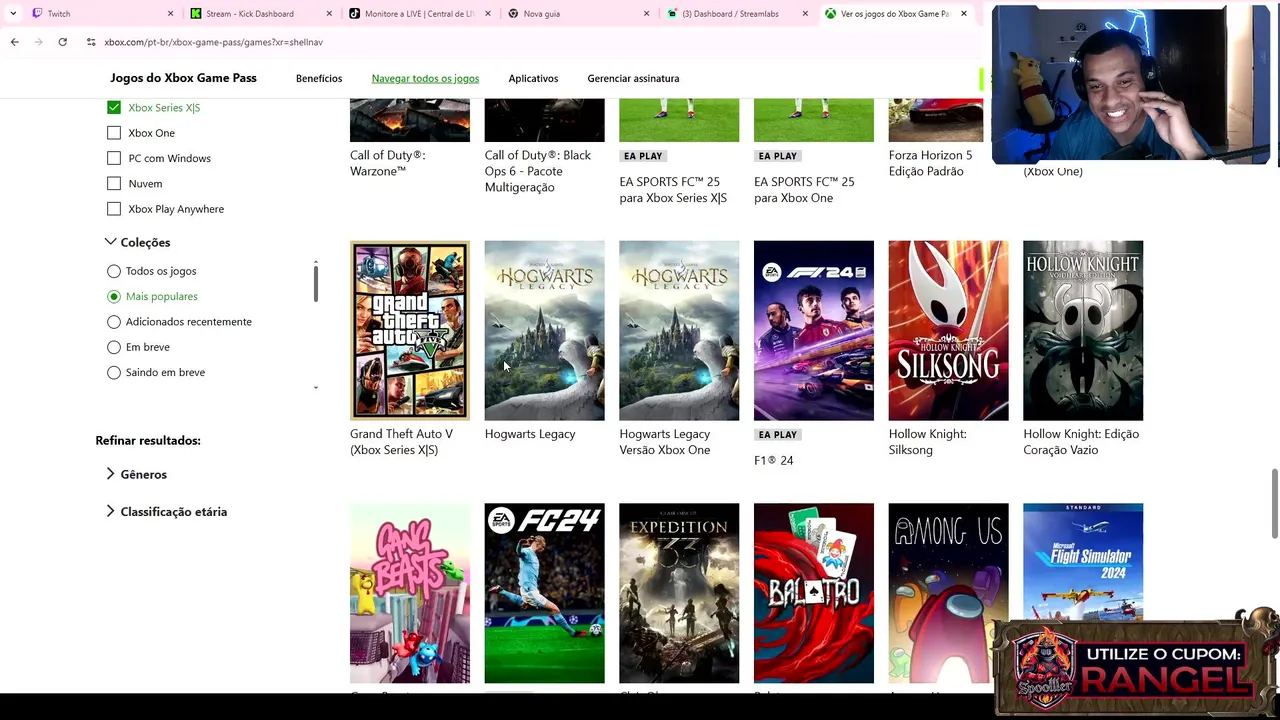Switch to the Twitch tab
1280x720 pixels.
point(100,14)
